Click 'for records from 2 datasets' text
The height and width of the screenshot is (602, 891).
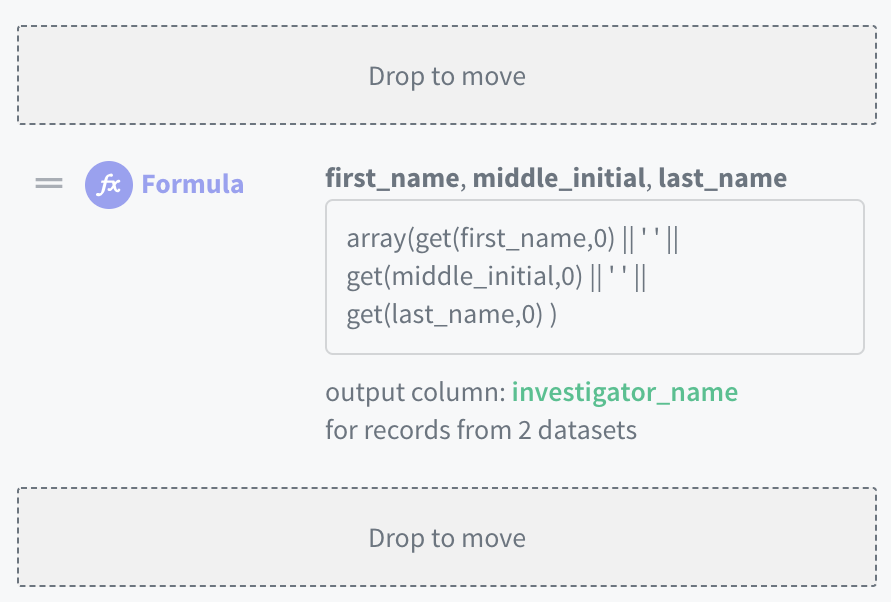480,431
